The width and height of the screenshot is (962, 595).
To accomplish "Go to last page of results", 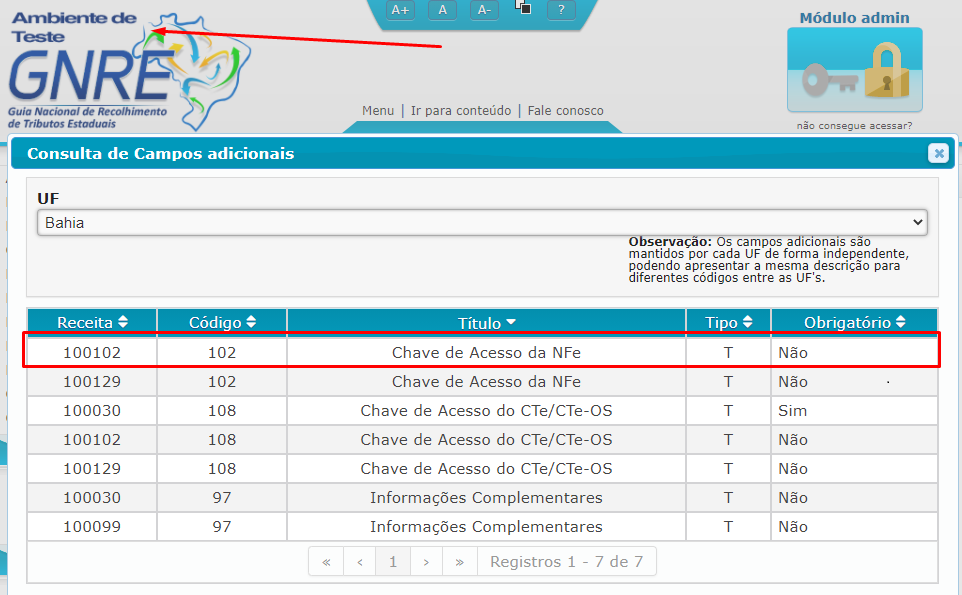I will 460,562.
